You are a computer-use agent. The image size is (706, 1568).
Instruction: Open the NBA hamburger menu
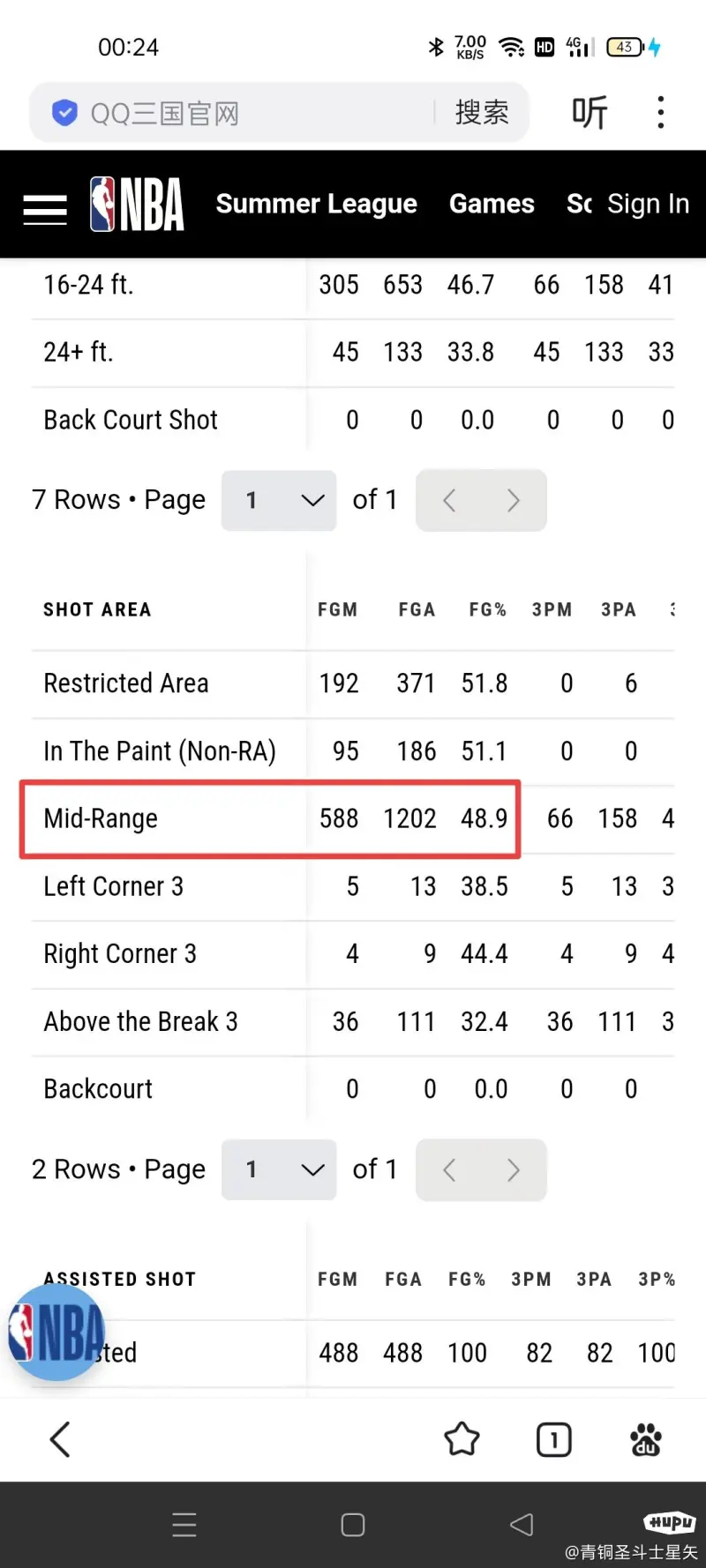click(x=45, y=210)
